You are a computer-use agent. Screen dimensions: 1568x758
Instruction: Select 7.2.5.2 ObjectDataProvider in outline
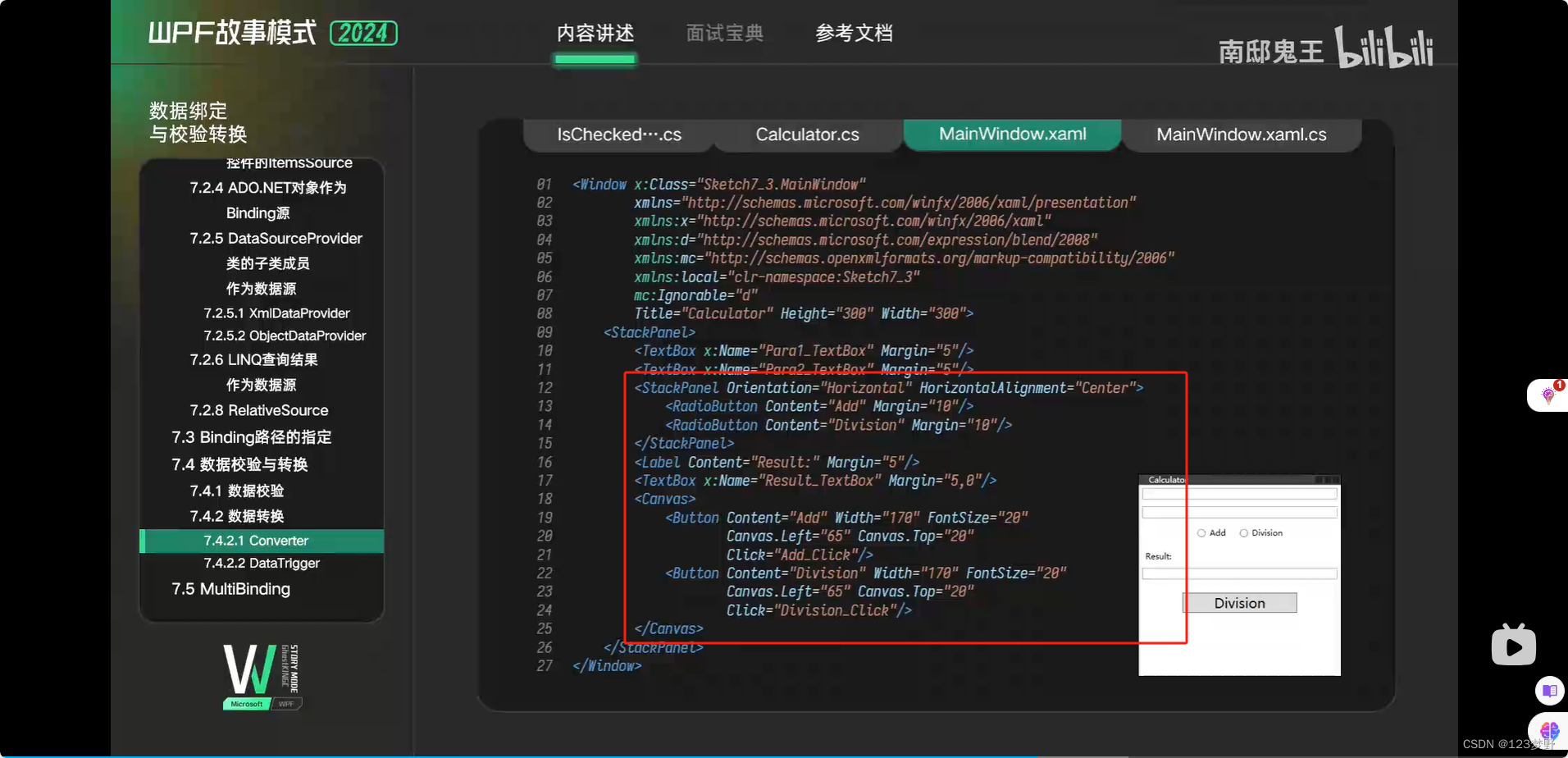(285, 336)
